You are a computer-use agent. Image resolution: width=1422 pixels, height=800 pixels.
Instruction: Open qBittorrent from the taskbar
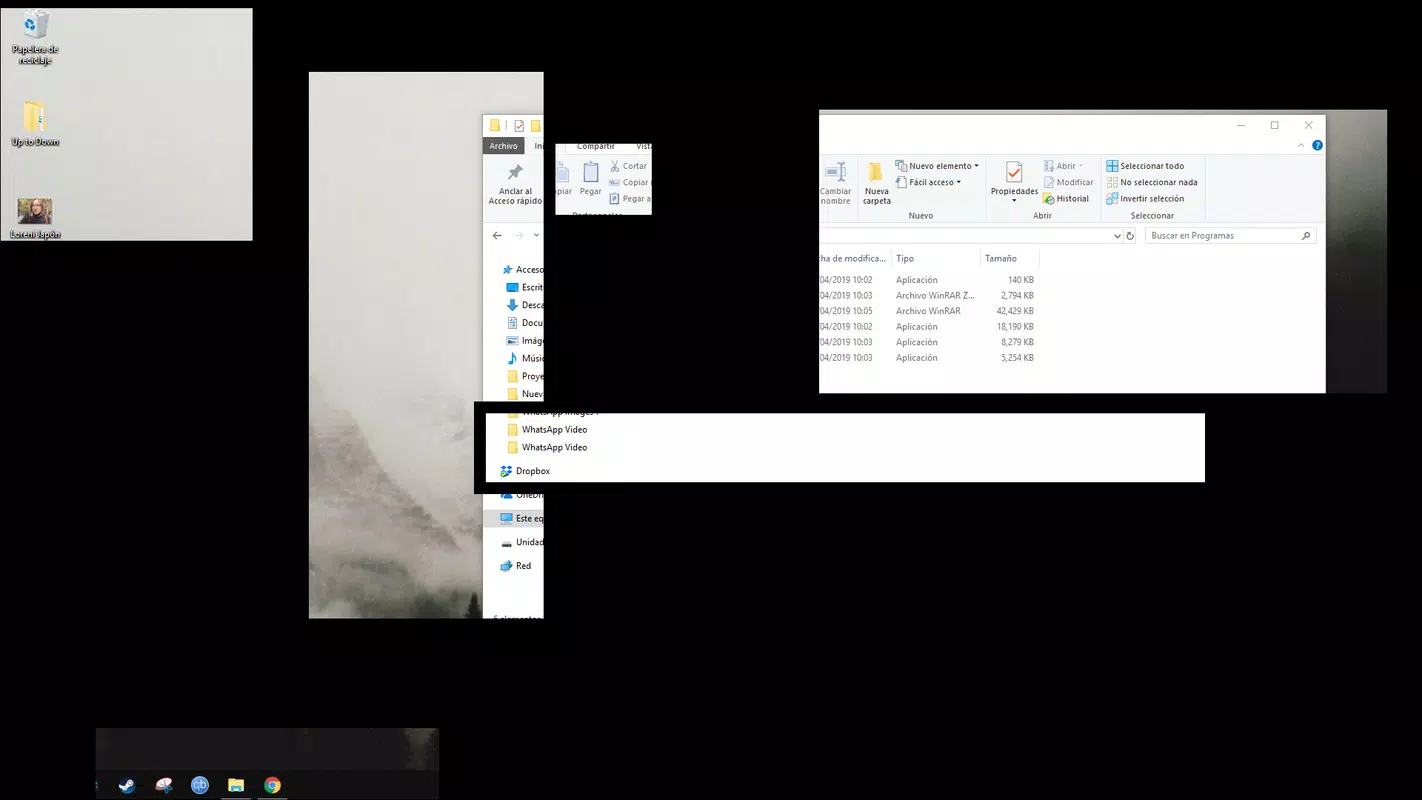[x=200, y=785]
